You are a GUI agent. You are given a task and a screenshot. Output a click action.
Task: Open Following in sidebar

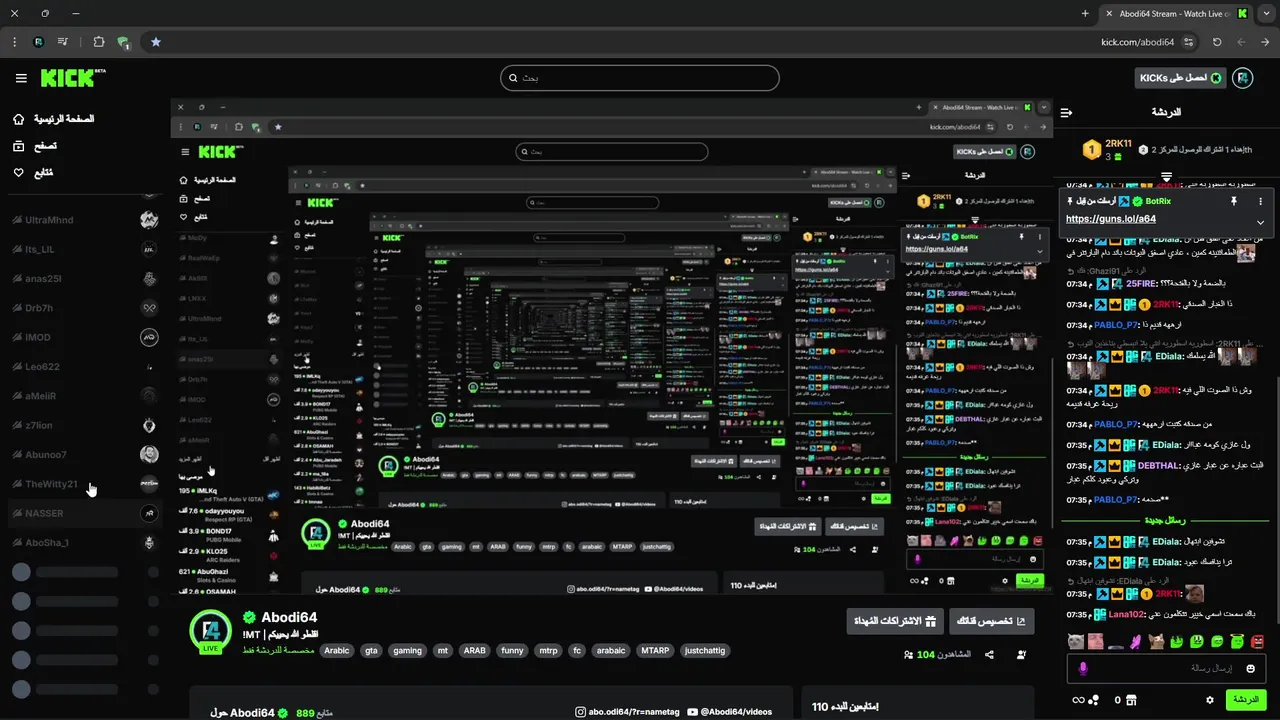[x=33, y=173]
